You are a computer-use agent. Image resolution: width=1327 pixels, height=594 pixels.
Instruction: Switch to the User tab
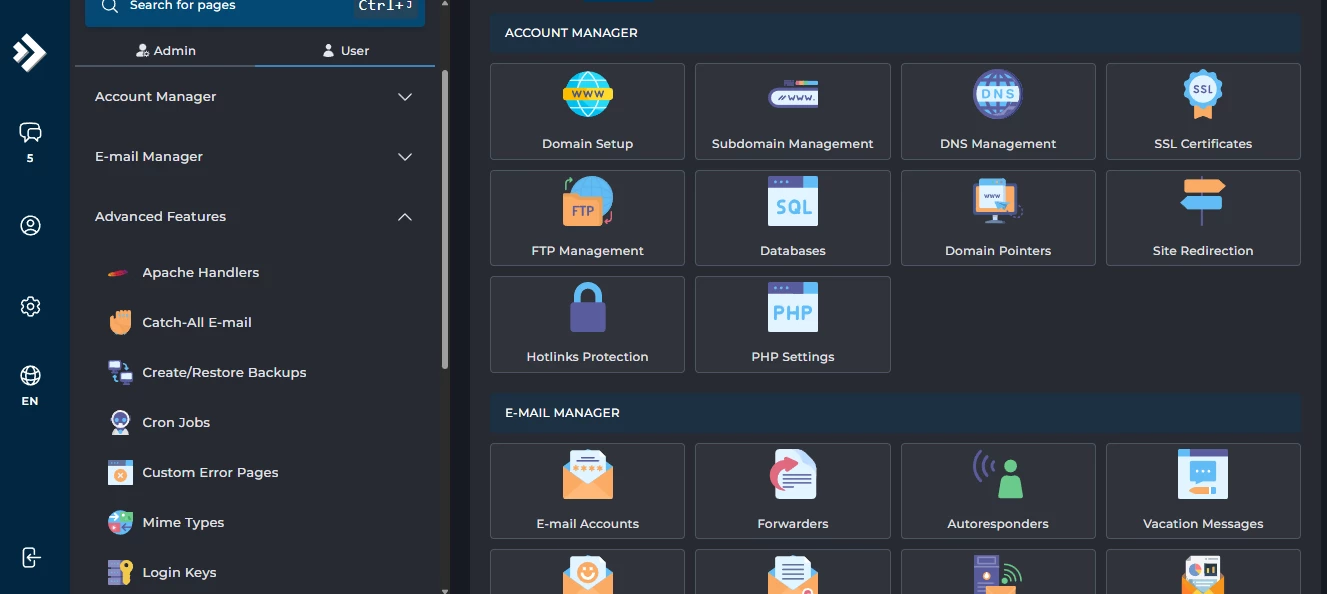tap(345, 50)
